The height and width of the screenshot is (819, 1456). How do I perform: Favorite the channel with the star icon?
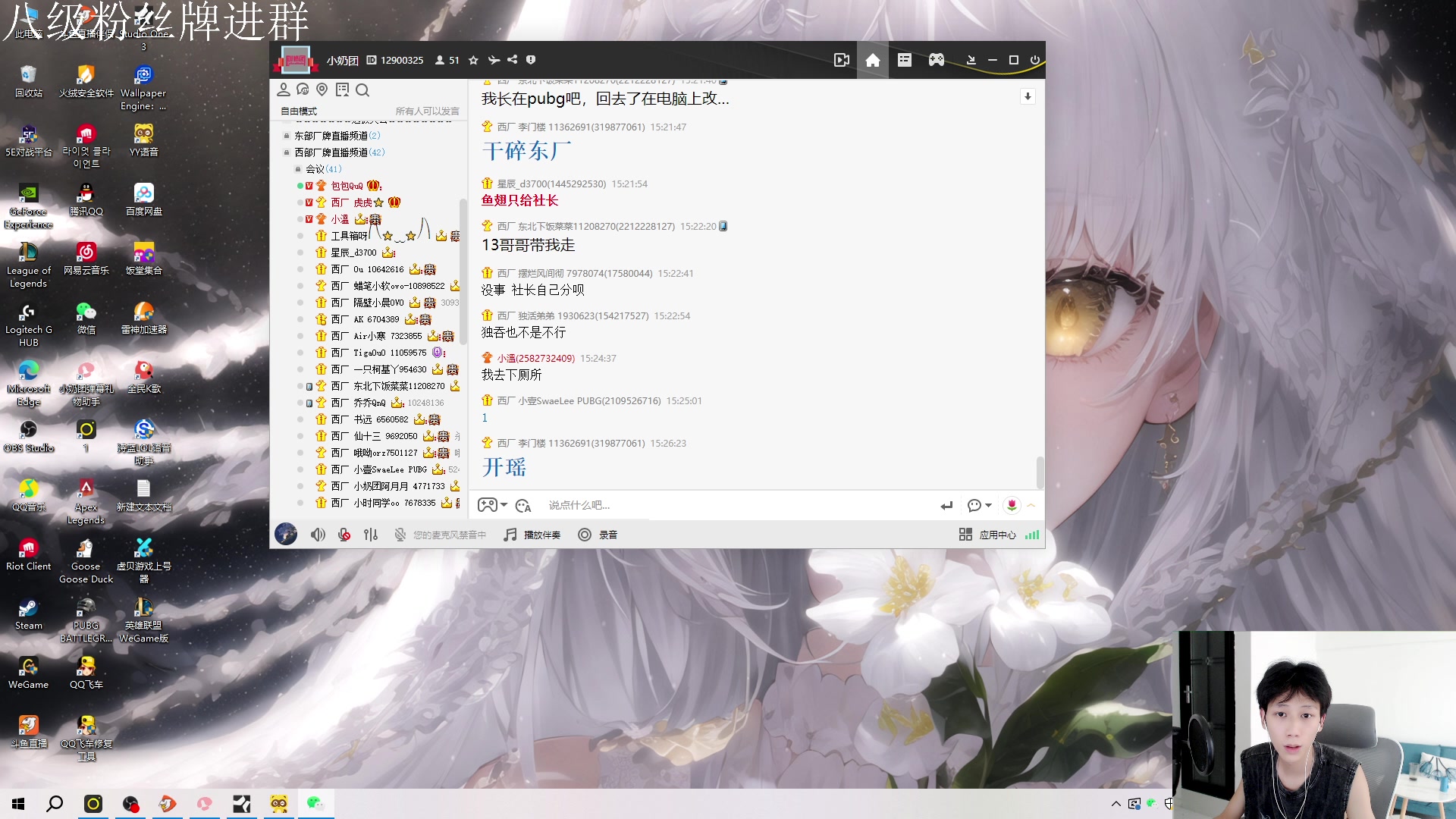[473, 60]
